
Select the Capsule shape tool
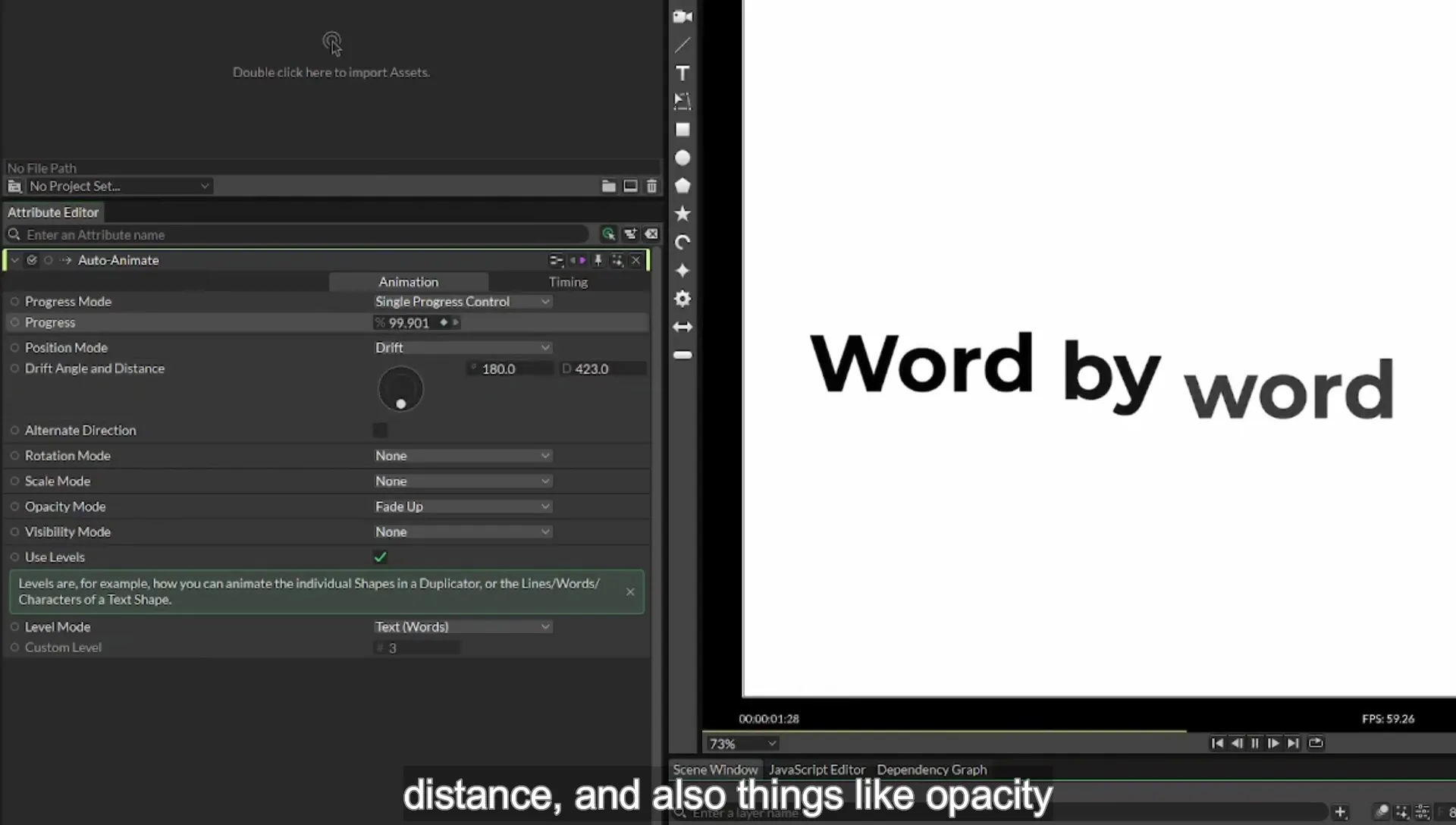(682, 355)
